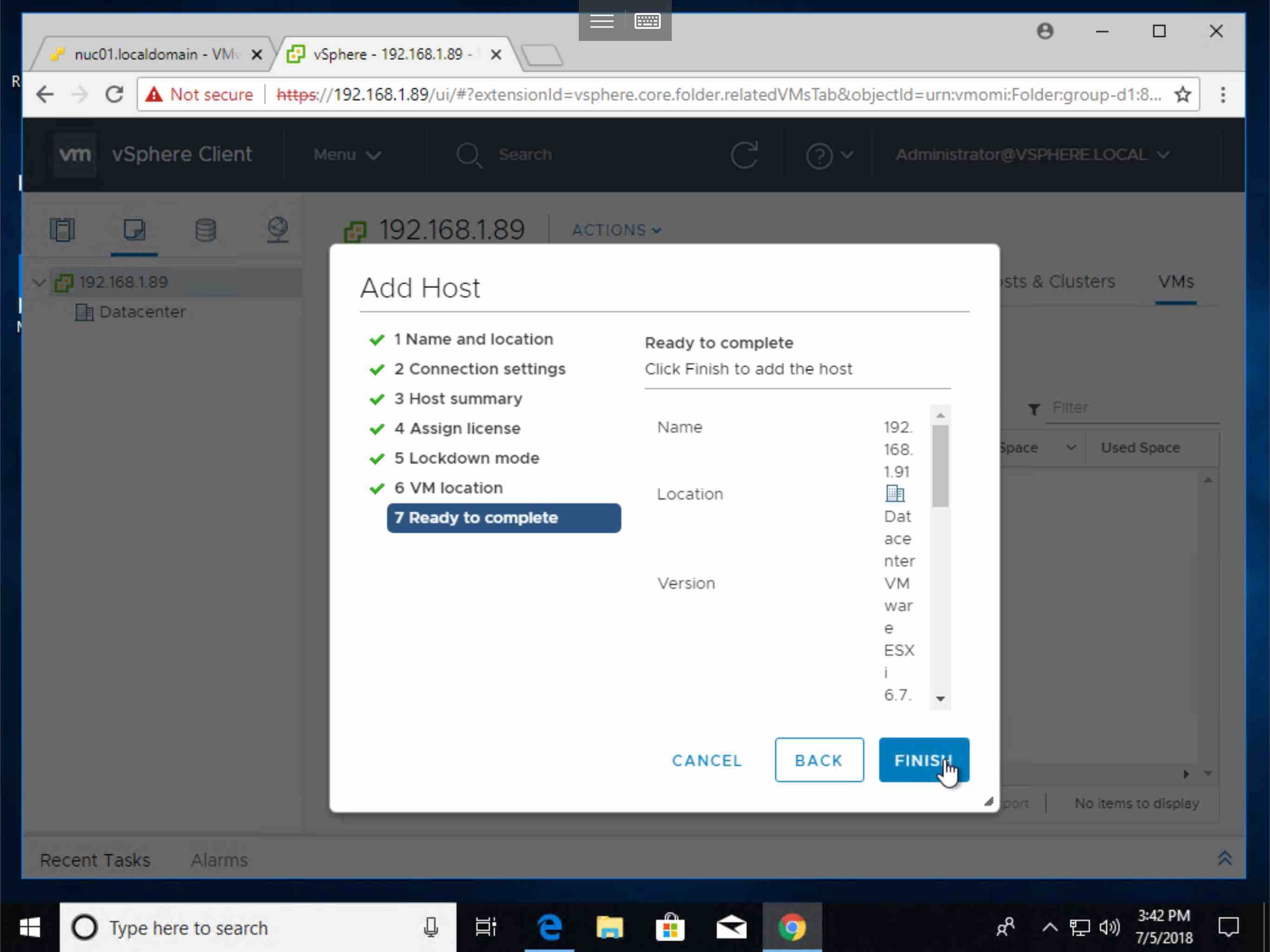
Task: Click Type here to search box
Action: click(258, 928)
